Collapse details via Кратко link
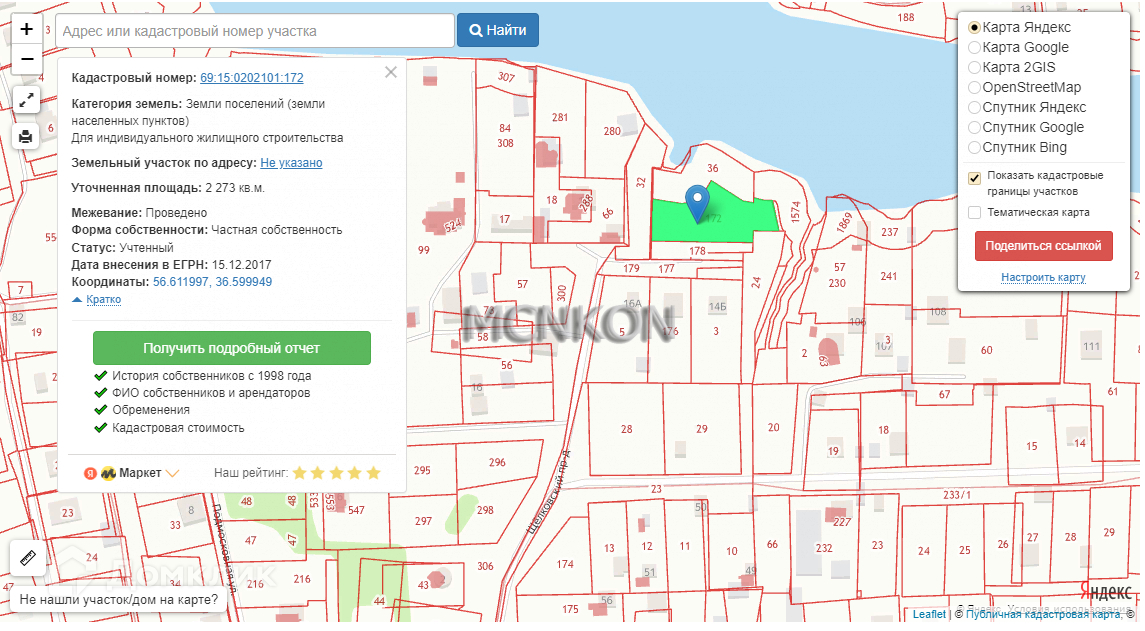This screenshot has height=631, width=1145. [x=103, y=299]
